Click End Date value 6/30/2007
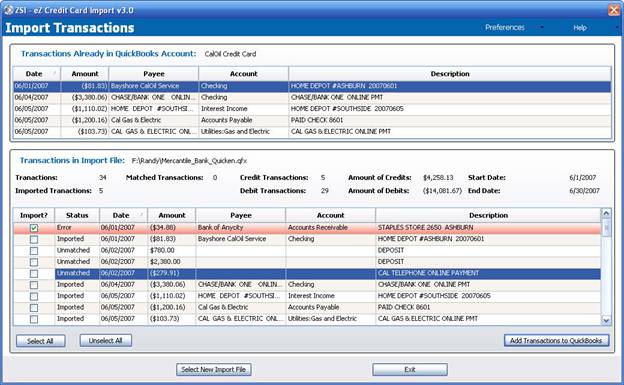The width and height of the screenshot is (624, 385). (584, 191)
